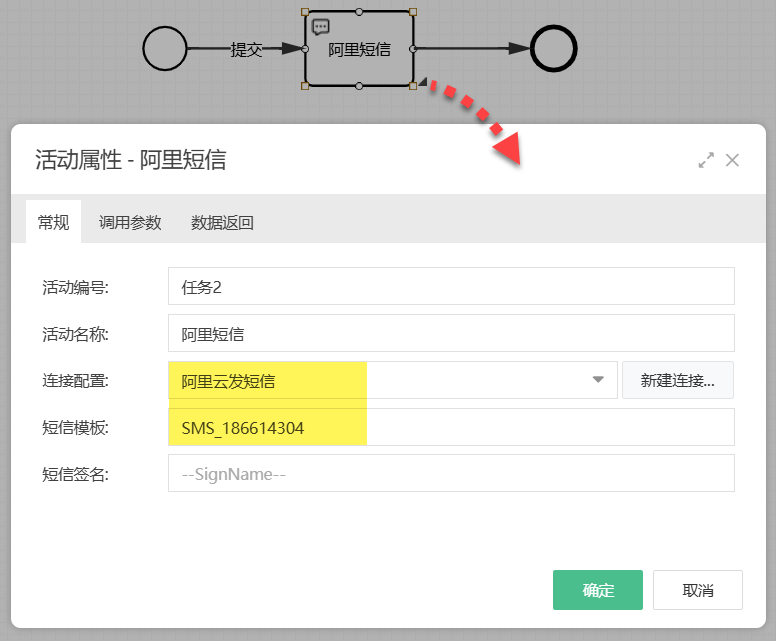Click the 活动名称 label
776x641 pixels.
tap(75, 334)
